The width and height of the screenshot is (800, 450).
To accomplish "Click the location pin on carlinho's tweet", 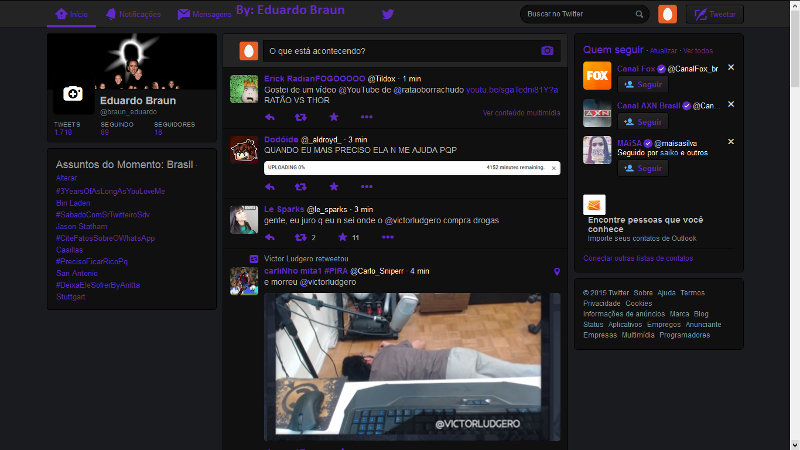I will [557, 271].
